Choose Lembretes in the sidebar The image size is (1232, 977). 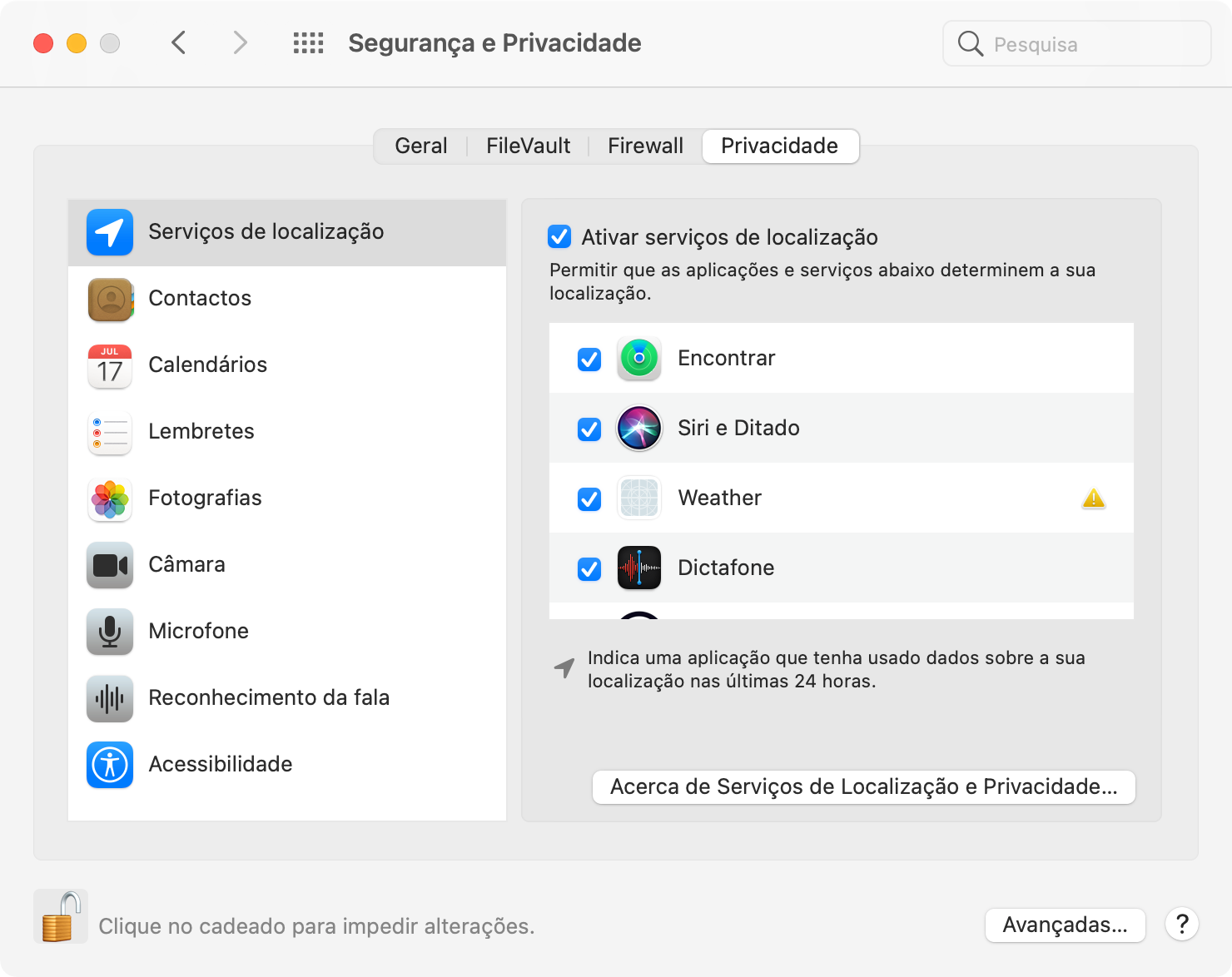pyautogui.click(x=201, y=432)
